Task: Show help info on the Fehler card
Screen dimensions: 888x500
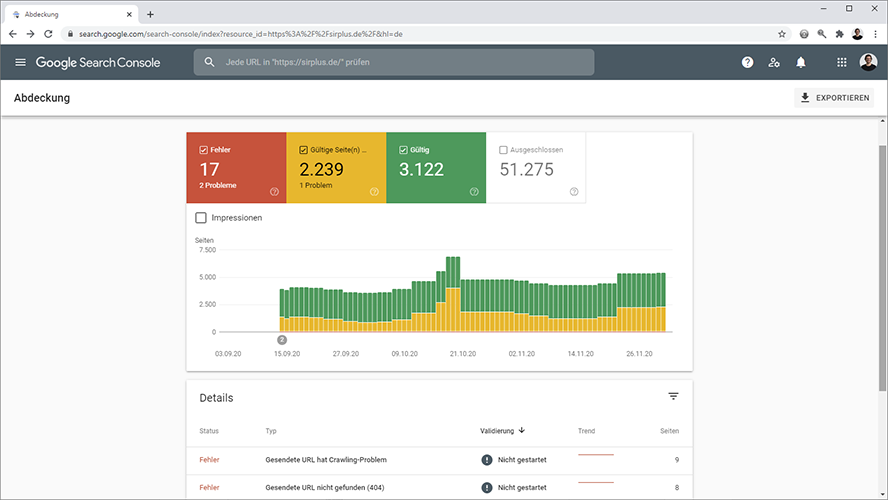Action: coord(275,192)
